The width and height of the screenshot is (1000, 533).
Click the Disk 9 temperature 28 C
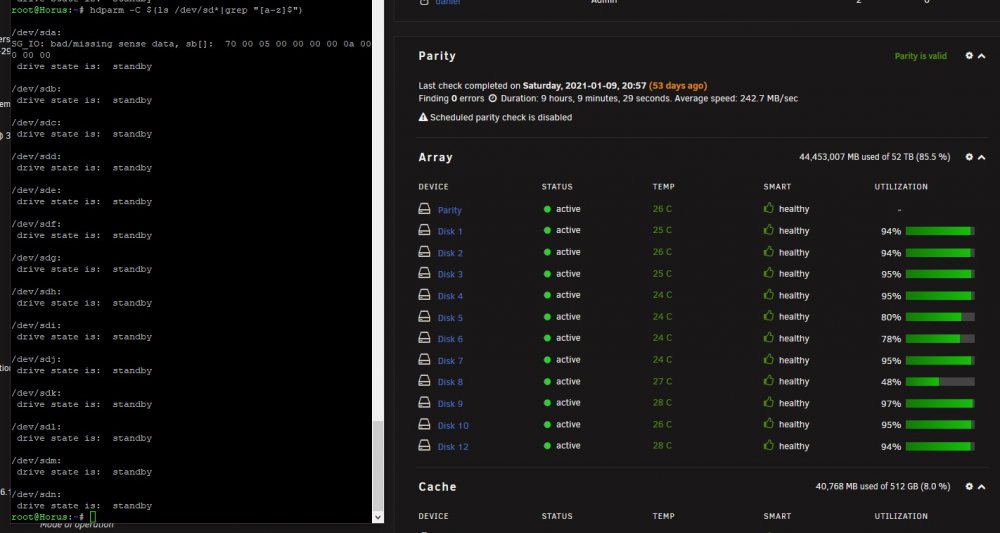[x=662, y=403]
